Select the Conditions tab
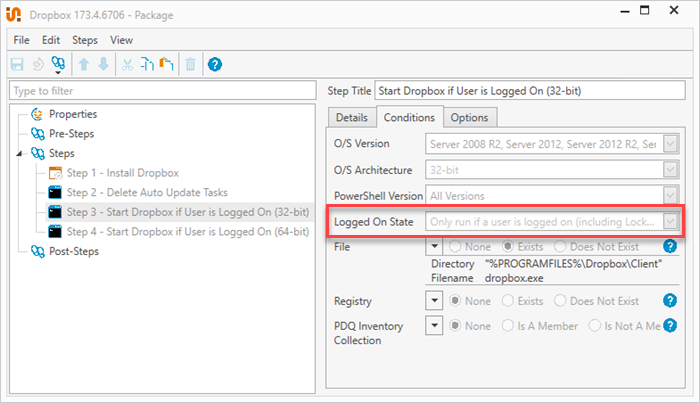Image resolution: width=700 pixels, height=403 pixels. (409, 117)
